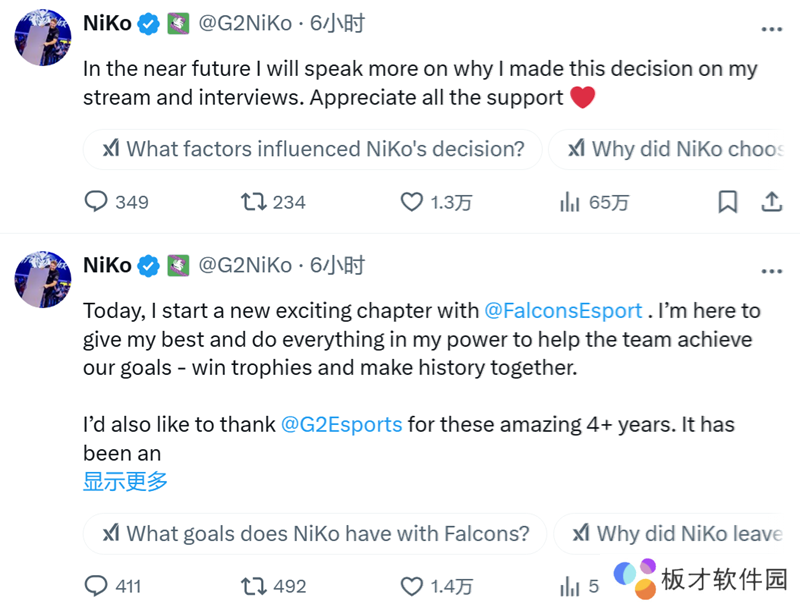The image size is (800, 604).
Task: Open more options menu on second tweet
Action: (771, 271)
